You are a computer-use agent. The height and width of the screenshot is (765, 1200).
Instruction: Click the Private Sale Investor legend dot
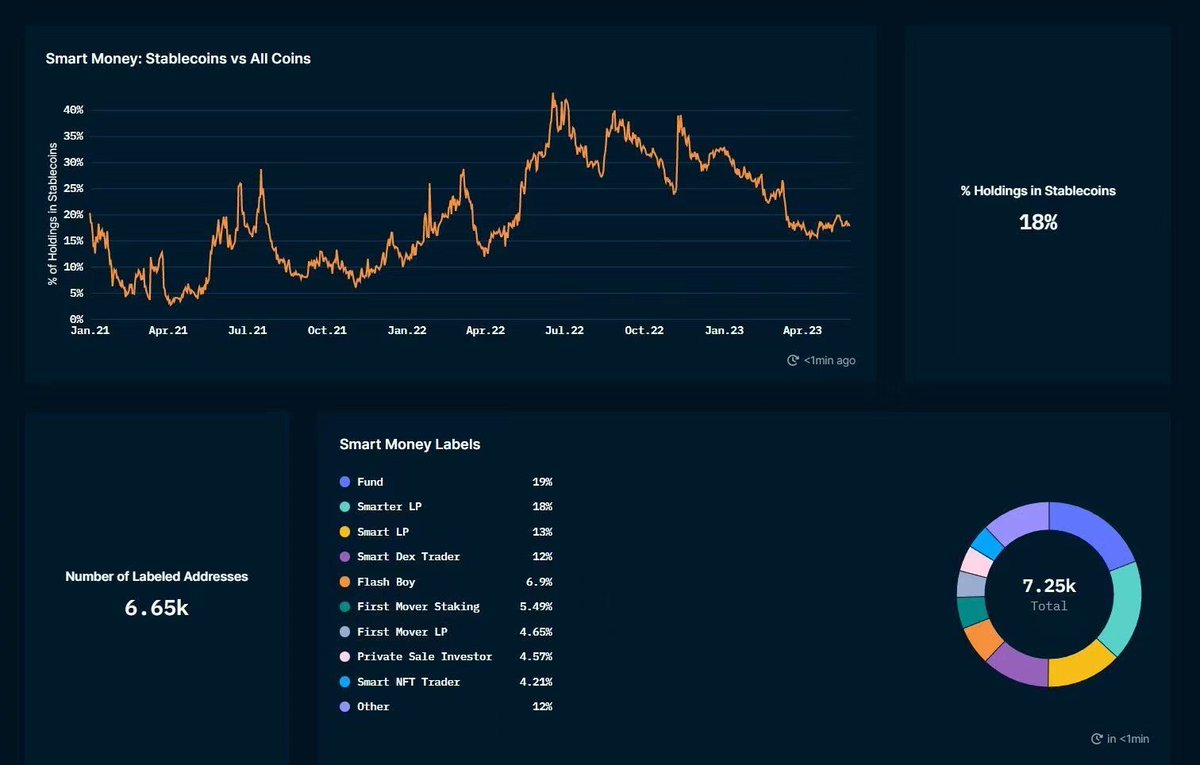(345, 657)
